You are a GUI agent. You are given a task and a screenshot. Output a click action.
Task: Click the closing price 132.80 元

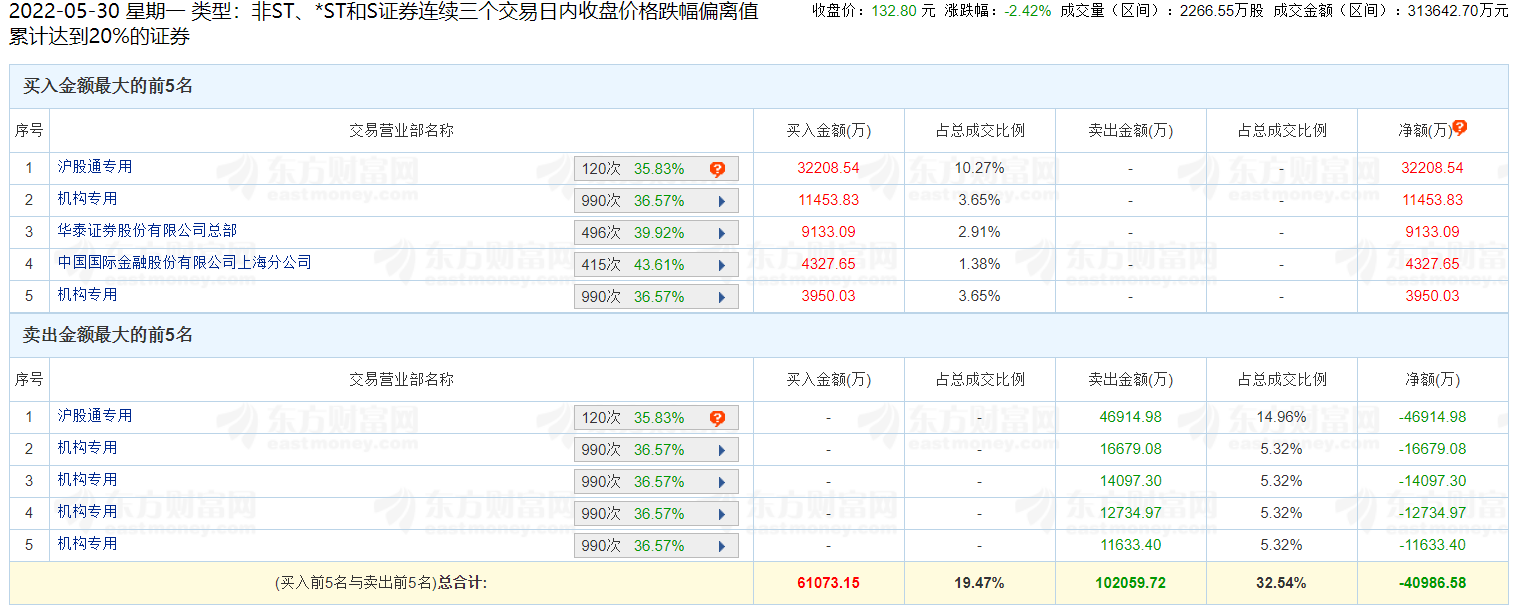(x=902, y=11)
